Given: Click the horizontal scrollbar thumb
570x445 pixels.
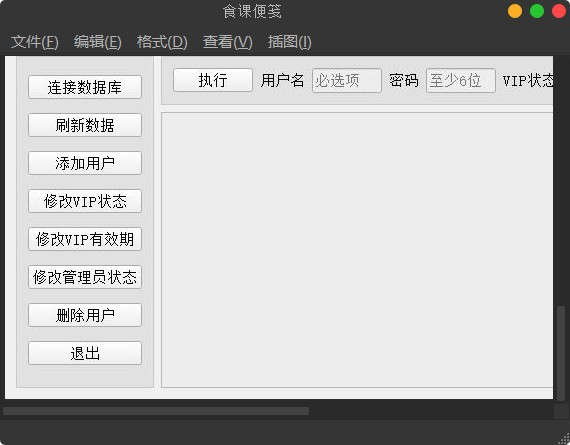Looking at the screenshot, I should point(156,411).
